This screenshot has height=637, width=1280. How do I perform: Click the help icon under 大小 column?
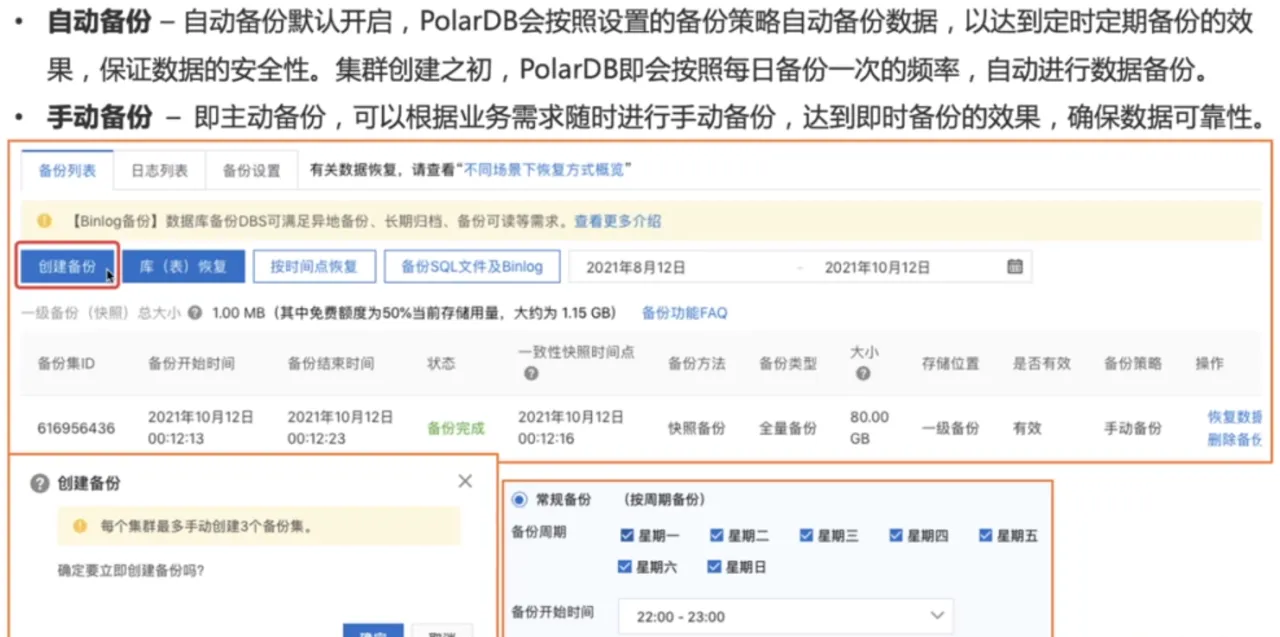pos(862,374)
